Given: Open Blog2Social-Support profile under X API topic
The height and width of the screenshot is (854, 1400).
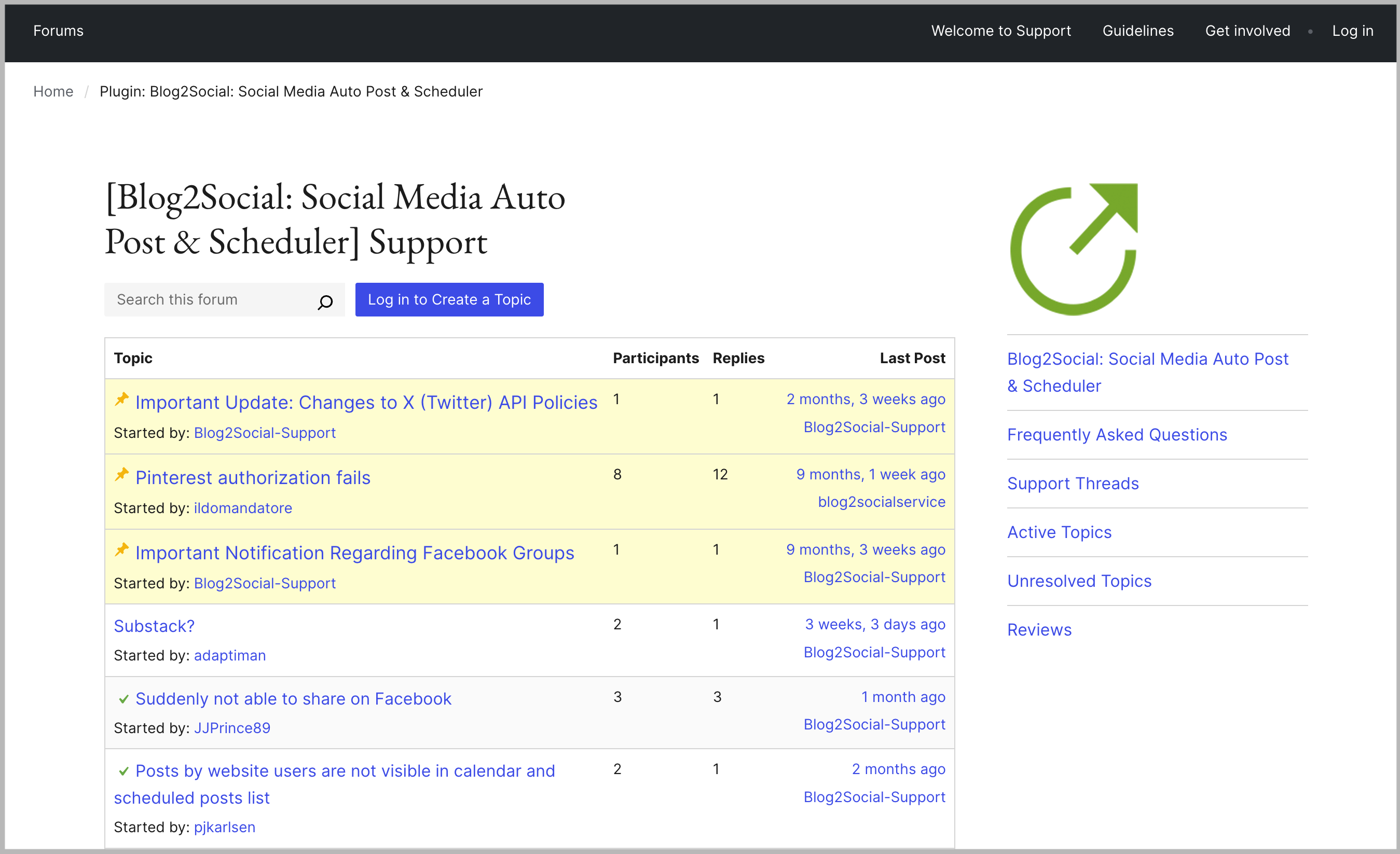Looking at the screenshot, I should (265, 433).
